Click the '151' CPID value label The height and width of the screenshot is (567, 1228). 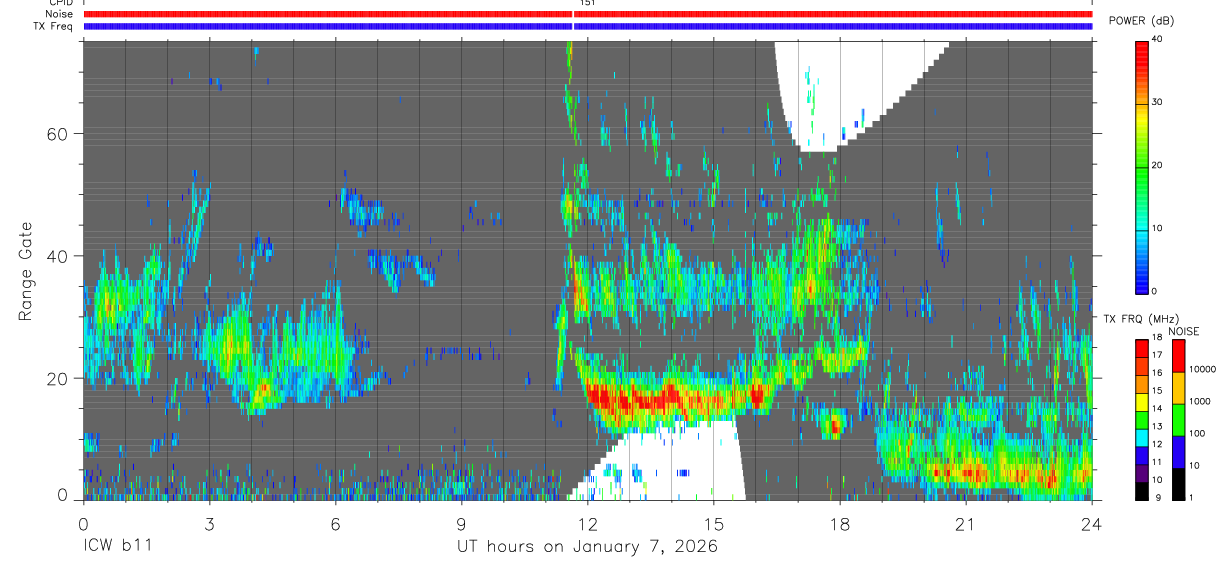click(x=588, y=3)
